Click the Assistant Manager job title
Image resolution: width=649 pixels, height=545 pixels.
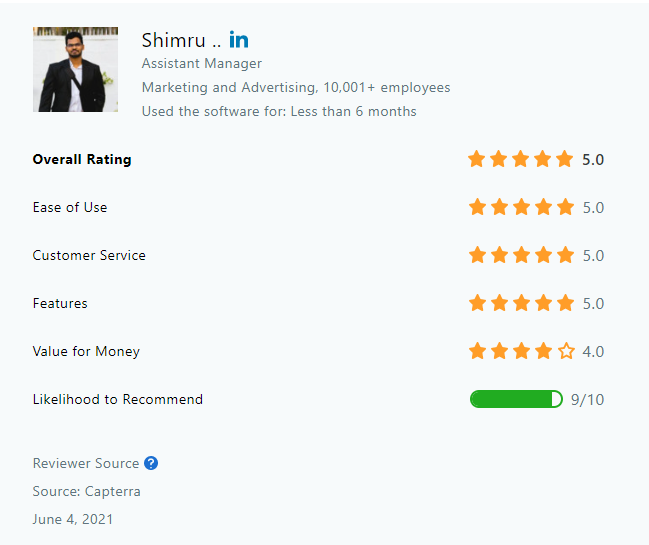pos(201,64)
